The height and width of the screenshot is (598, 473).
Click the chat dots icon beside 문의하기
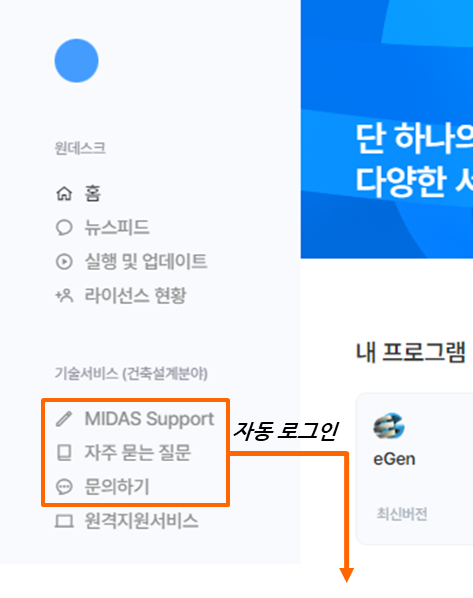tap(64, 487)
